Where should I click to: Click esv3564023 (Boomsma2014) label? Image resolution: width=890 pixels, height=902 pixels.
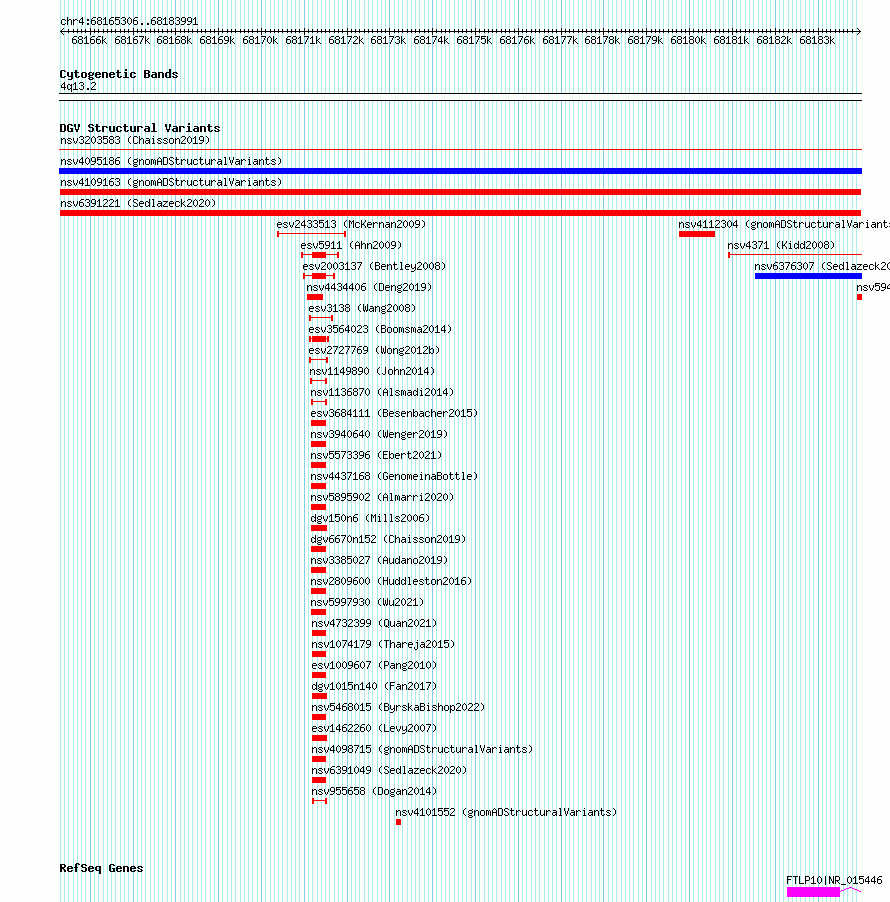[380, 329]
